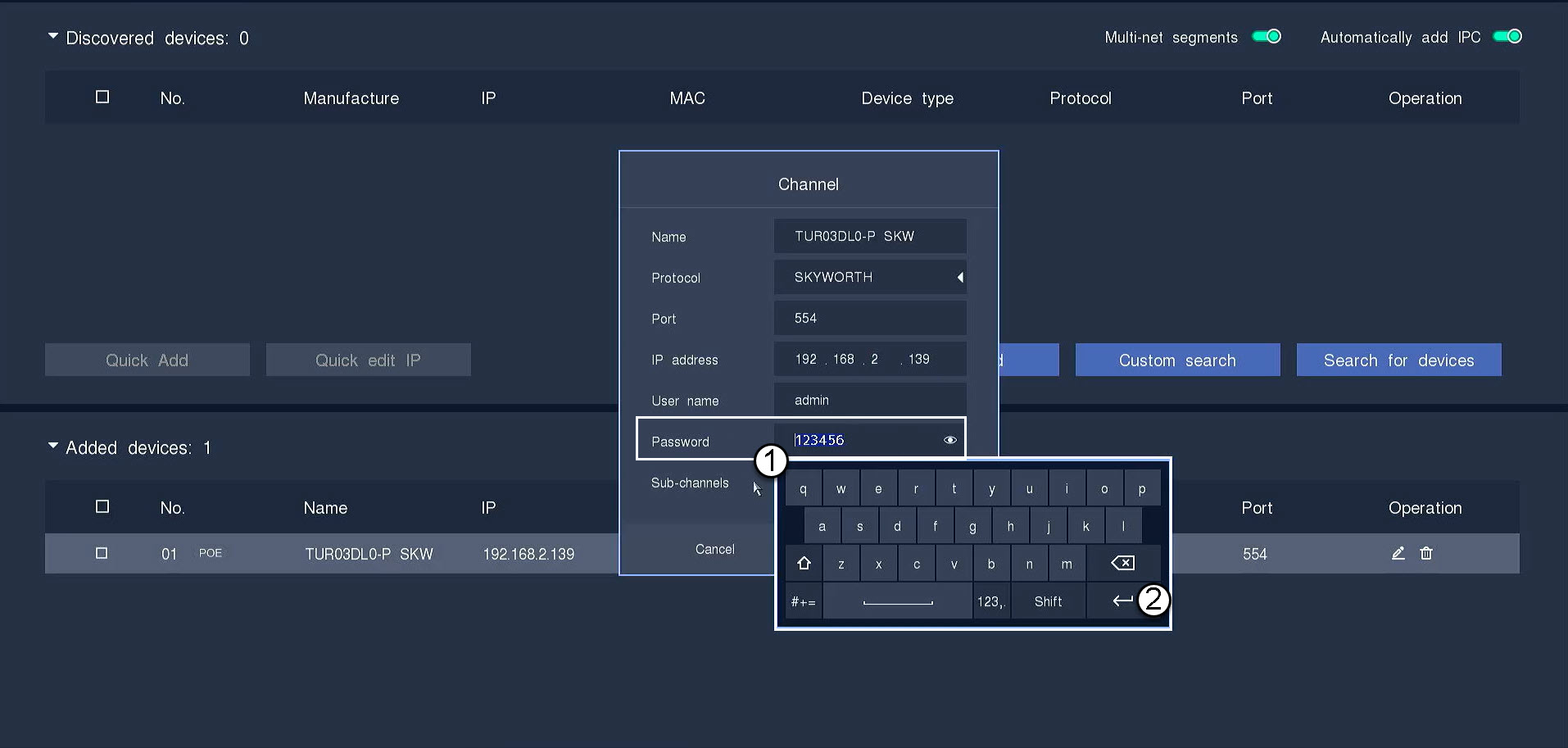Click the Search for devices button
Viewport: 1568px width, 748px height.
1398,360
